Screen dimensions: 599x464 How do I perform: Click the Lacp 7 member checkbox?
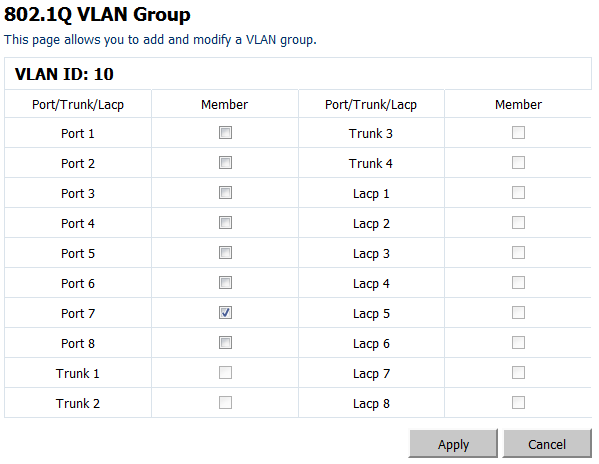pyautogui.click(x=518, y=372)
